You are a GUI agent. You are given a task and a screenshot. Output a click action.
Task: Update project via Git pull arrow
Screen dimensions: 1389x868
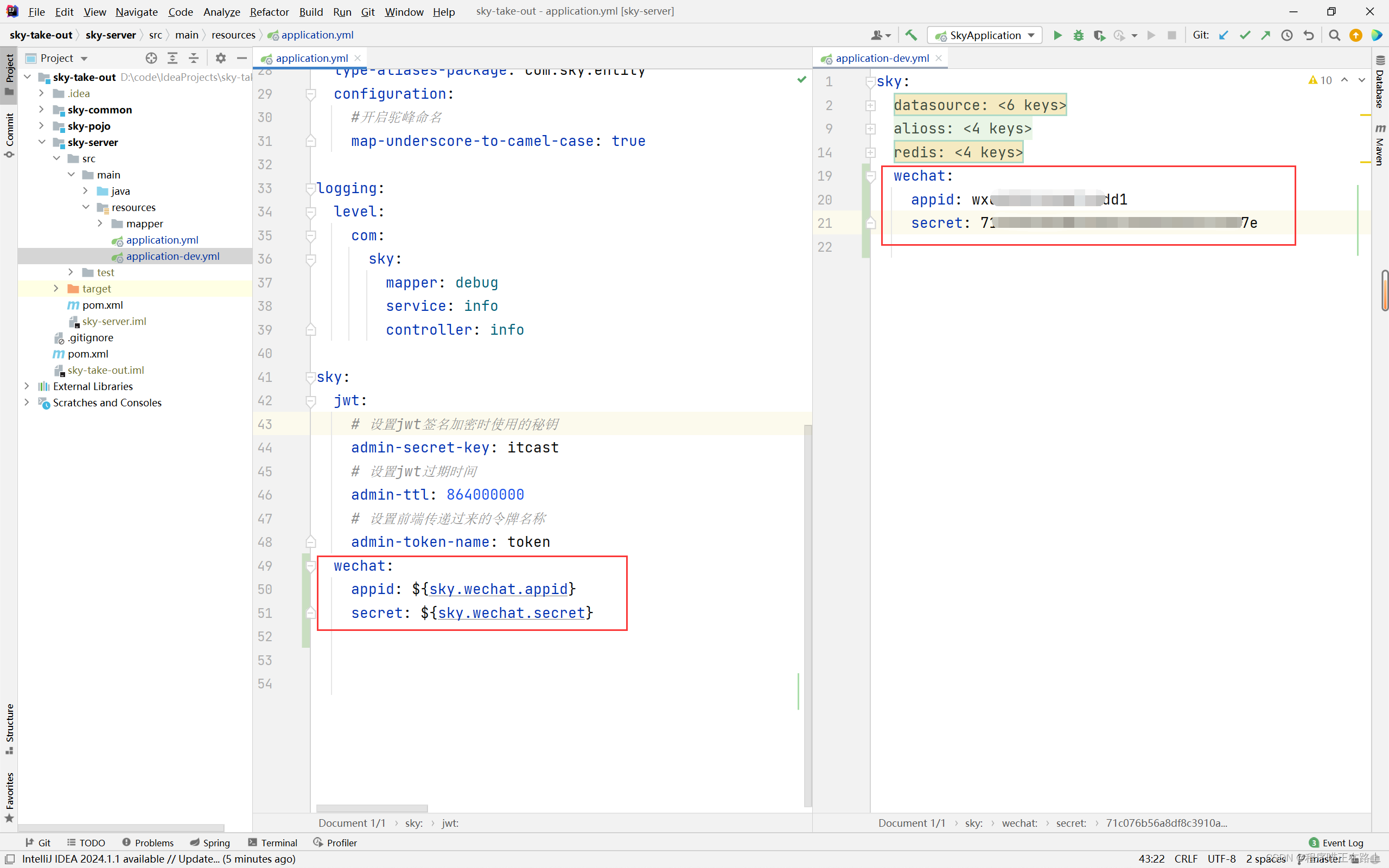tap(1223, 35)
